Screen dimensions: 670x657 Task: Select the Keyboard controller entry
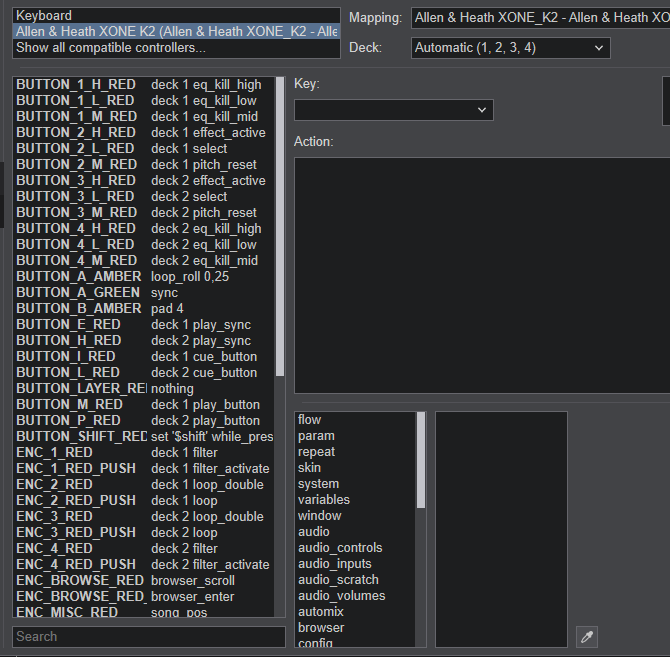click(176, 16)
